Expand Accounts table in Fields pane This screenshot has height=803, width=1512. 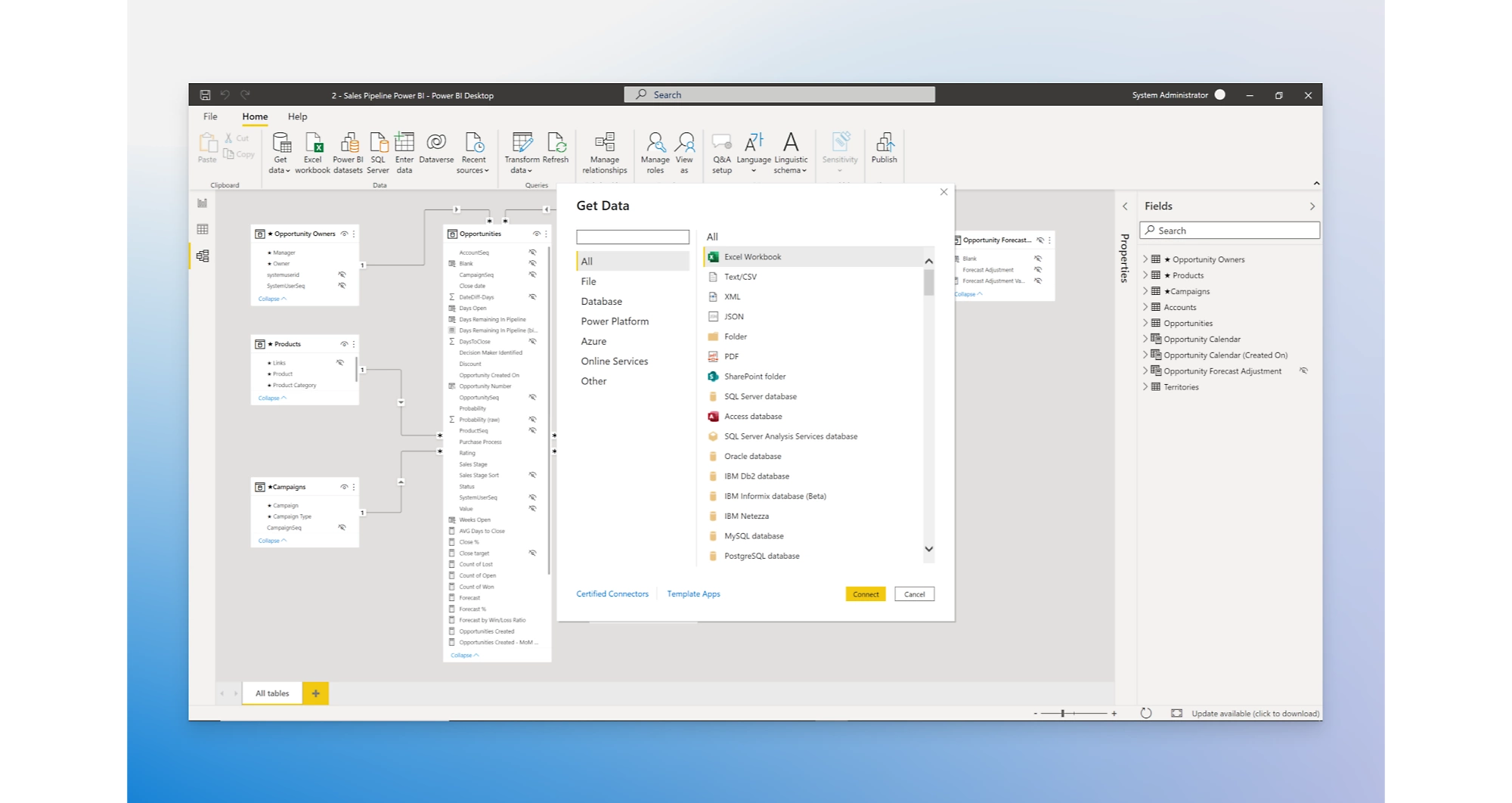1145,307
